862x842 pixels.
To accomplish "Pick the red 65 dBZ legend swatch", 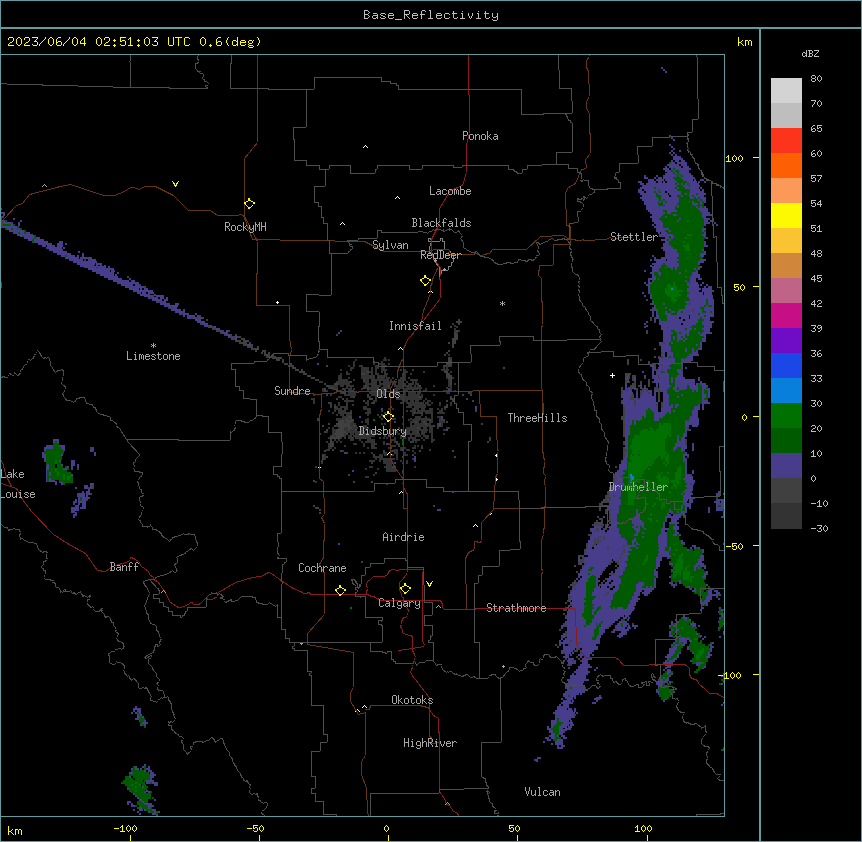I will pyautogui.click(x=786, y=141).
